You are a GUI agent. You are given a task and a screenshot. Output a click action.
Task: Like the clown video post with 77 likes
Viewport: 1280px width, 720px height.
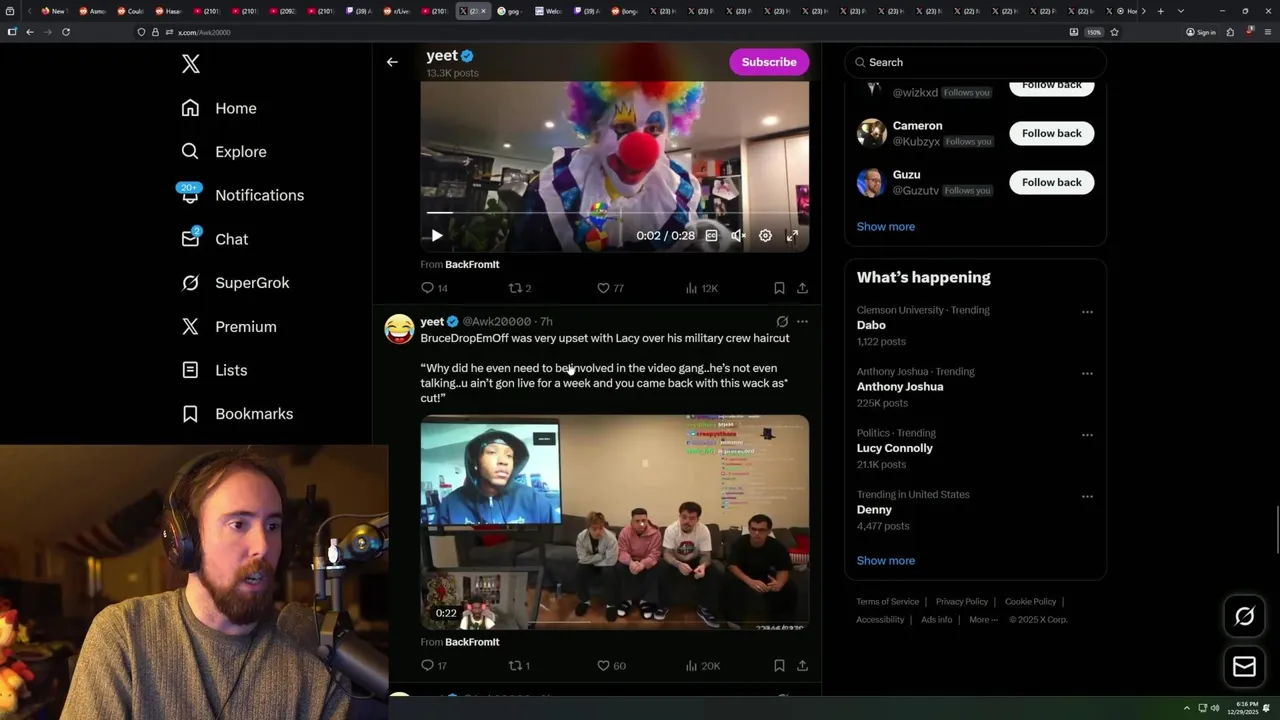[610, 288]
